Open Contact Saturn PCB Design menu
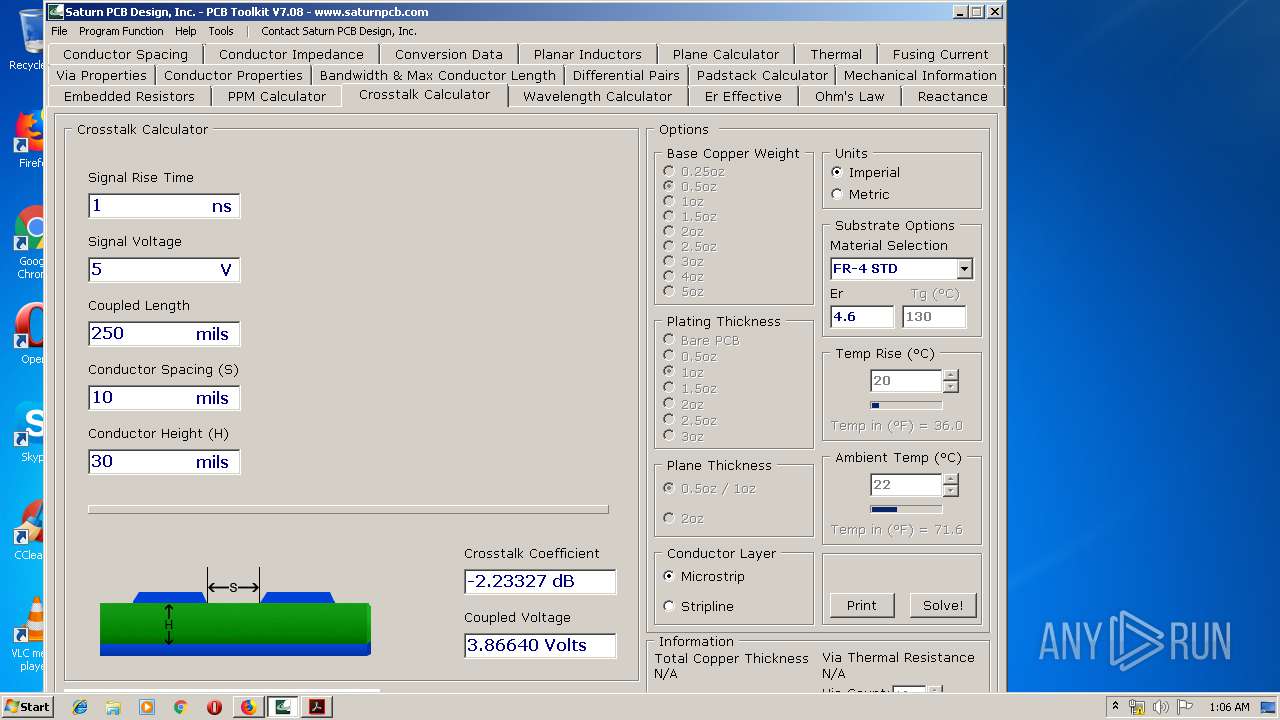The image size is (1280, 720). pyautogui.click(x=339, y=31)
